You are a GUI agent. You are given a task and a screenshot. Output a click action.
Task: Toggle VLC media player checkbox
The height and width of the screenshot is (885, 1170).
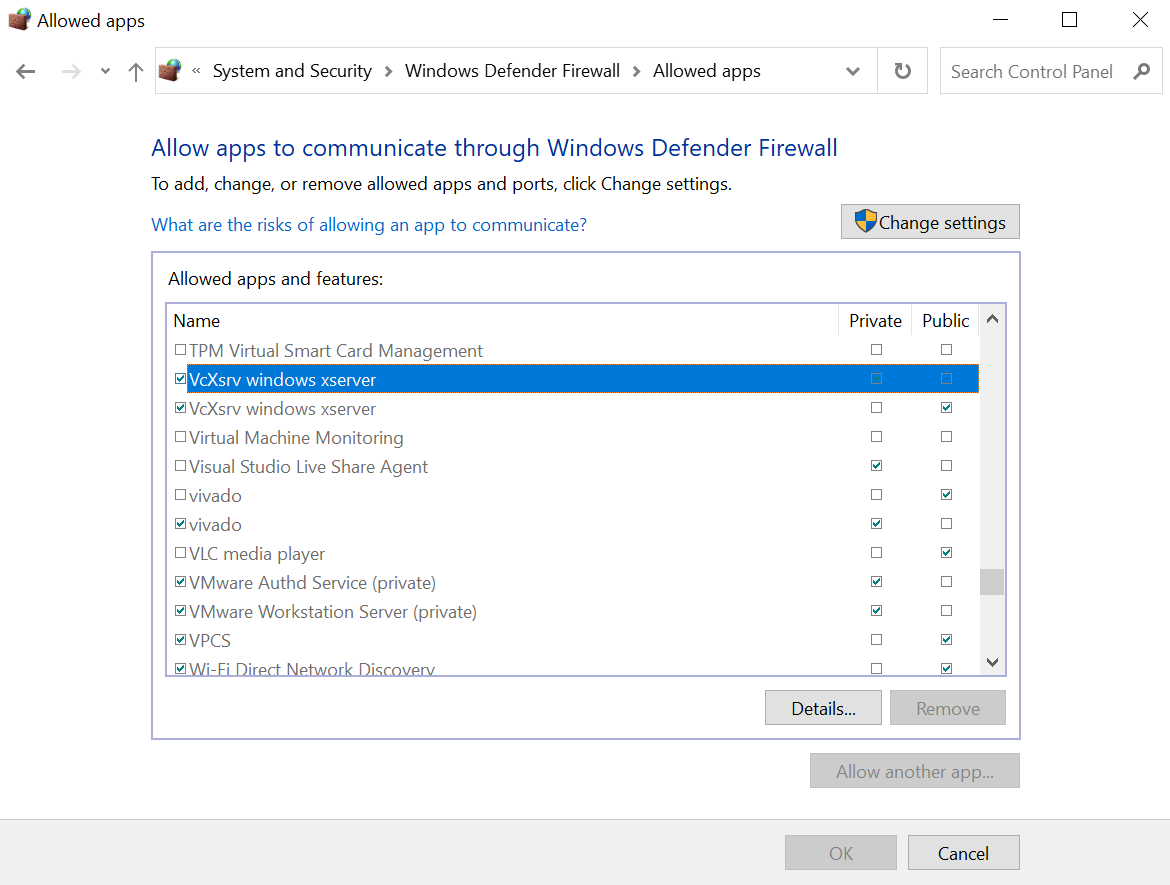tap(180, 553)
